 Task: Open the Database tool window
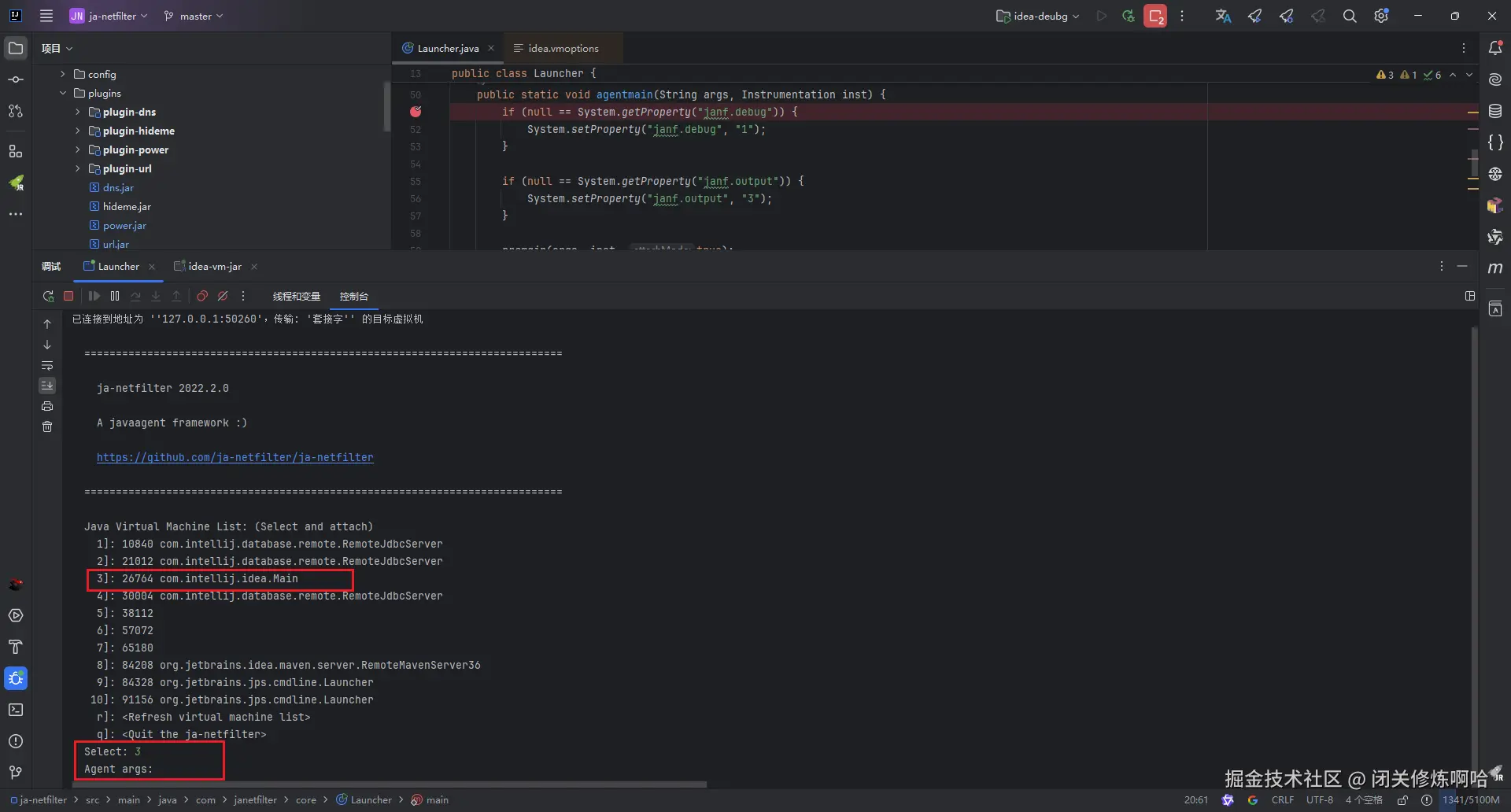pos(1495,111)
